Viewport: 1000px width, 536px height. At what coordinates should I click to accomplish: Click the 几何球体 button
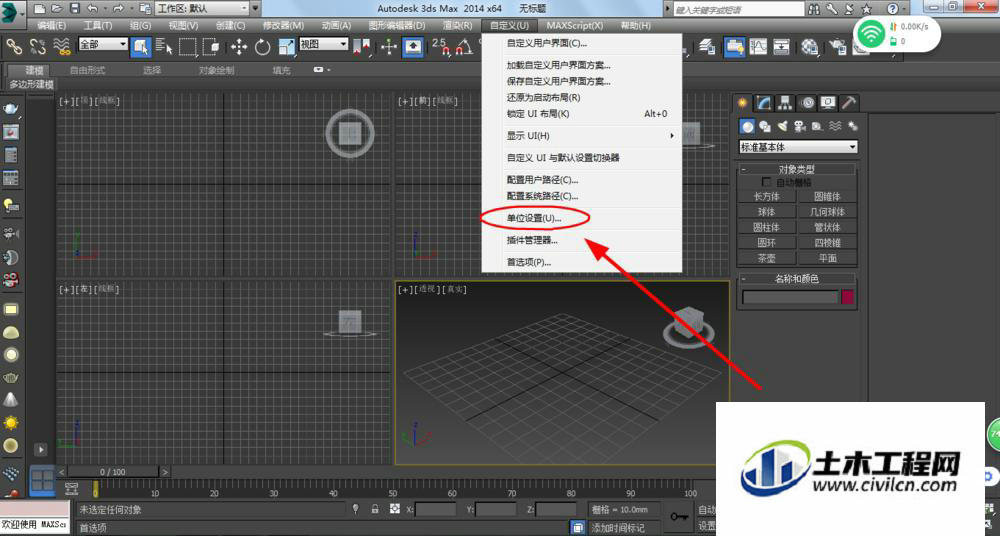[827, 212]
